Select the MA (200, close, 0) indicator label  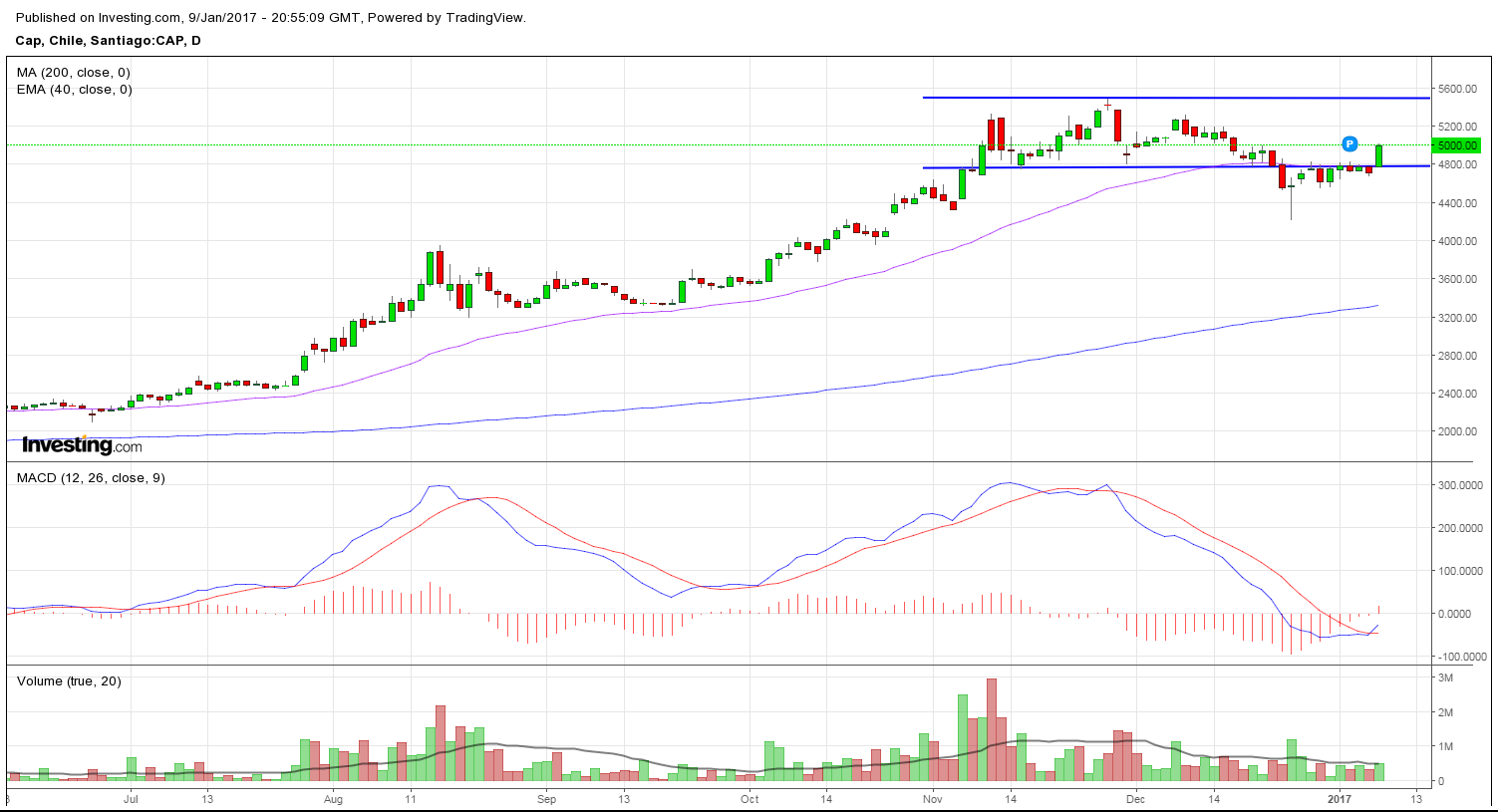click(73, 73)
